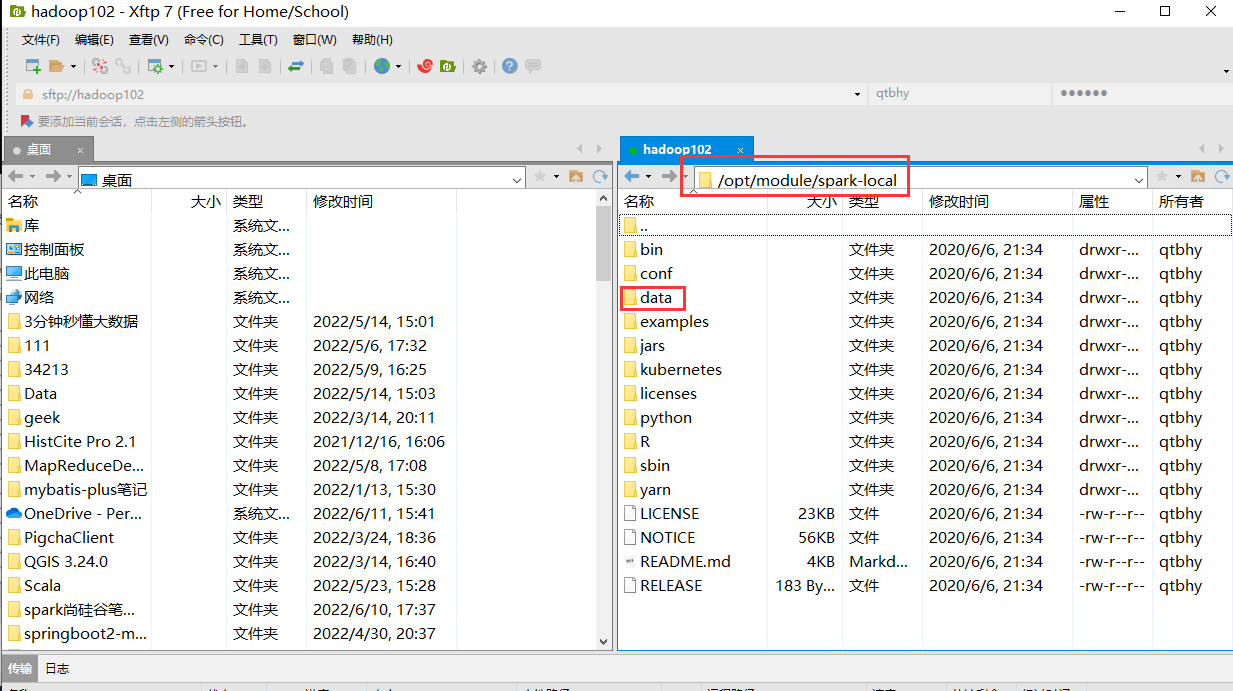
Task: Open the 编辑(E) menu
Action: [x=95, y=39]
